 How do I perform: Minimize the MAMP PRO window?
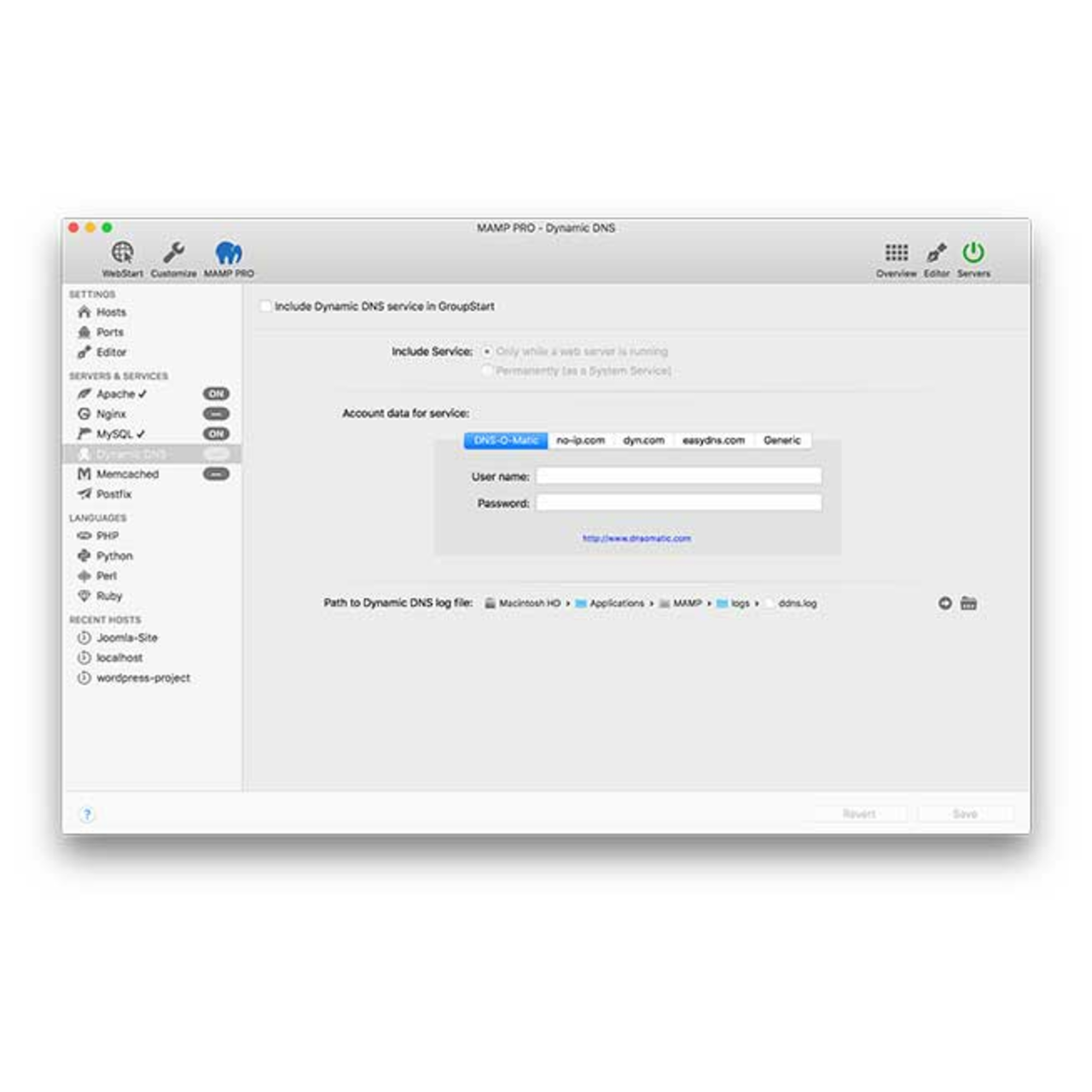[90, 228]
